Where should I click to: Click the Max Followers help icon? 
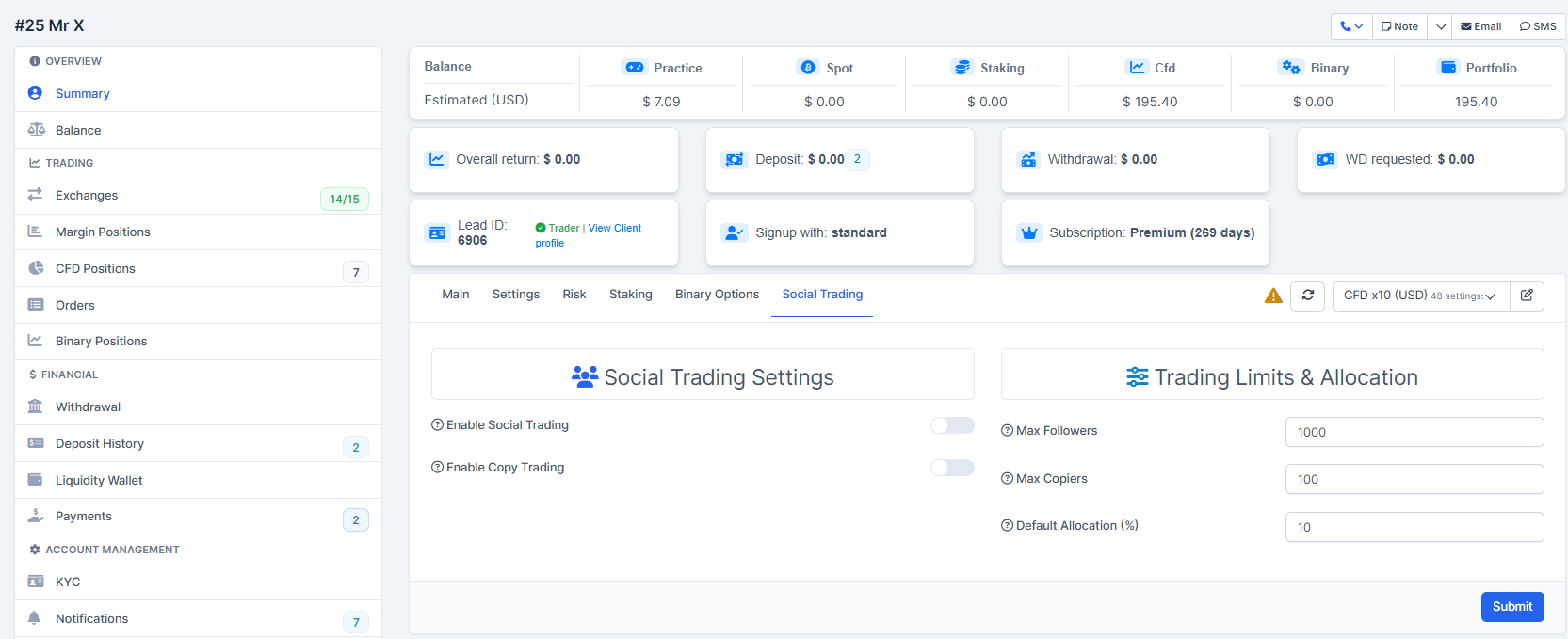click(x=1007, y=430)
